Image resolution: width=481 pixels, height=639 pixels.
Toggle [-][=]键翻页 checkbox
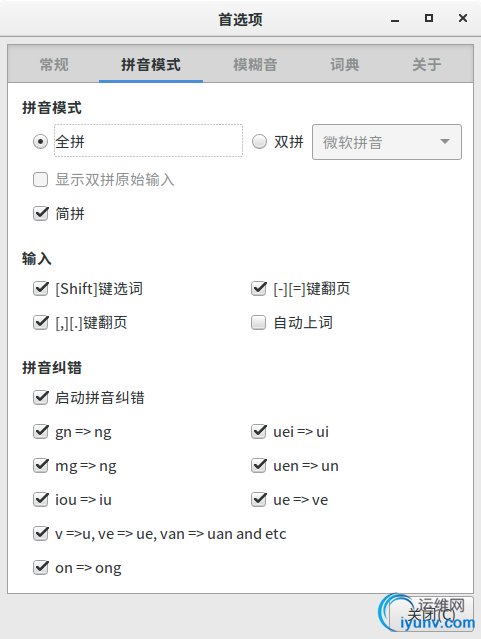(258, 289)
